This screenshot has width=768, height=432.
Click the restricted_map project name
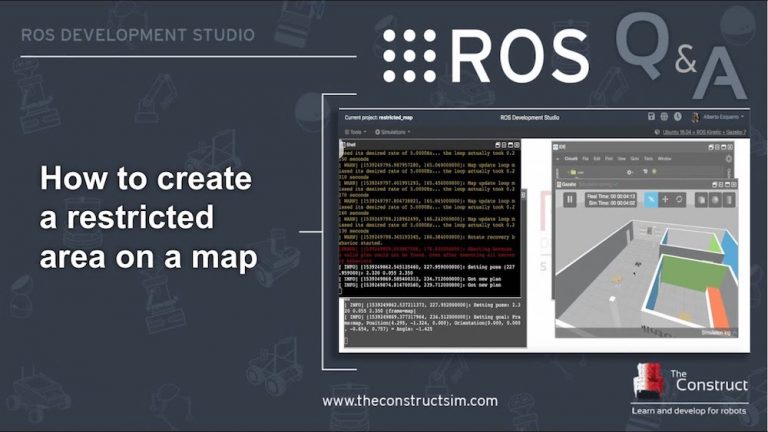(396, 118)
